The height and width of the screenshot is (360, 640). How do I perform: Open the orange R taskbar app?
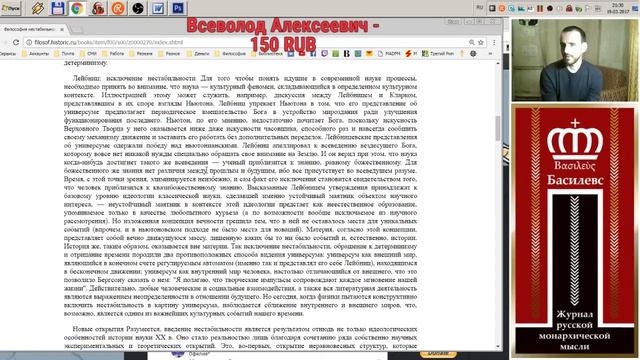click(118, 8)
